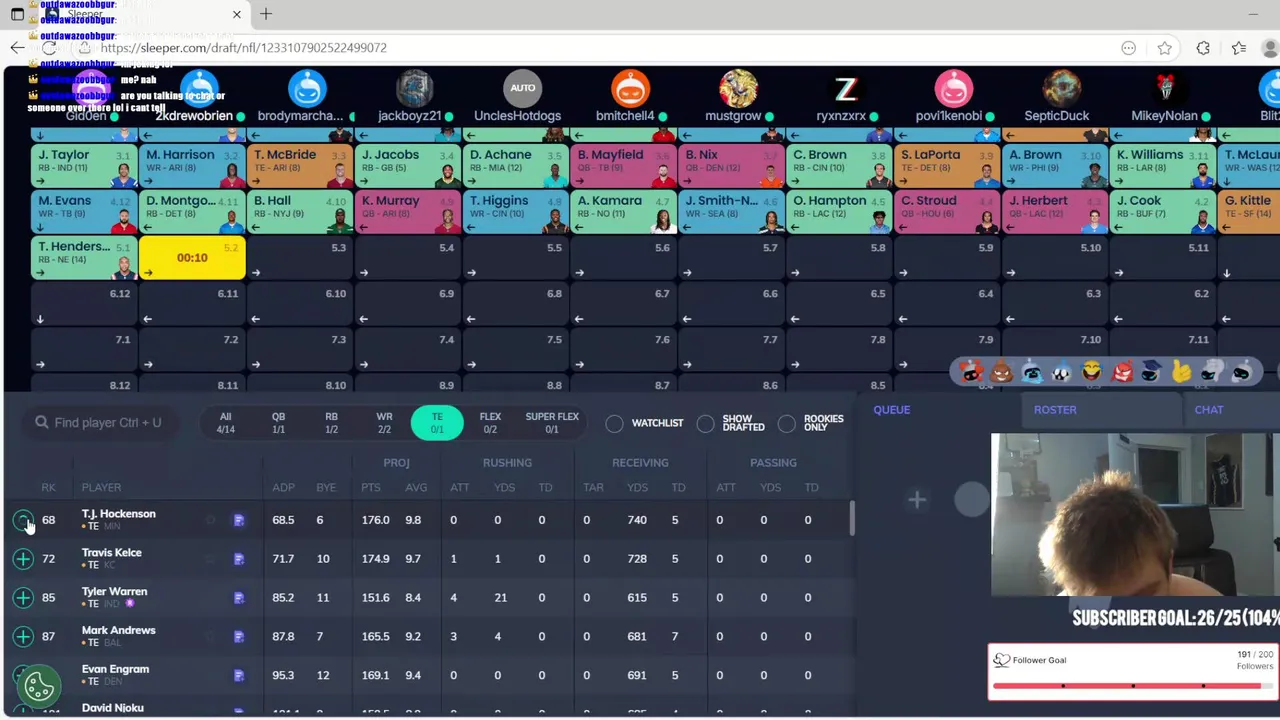Open the B. Mayfield draft pick card
Image resolution: width=1280 pixels, height=720 pixels.
[x=624, y=166]
